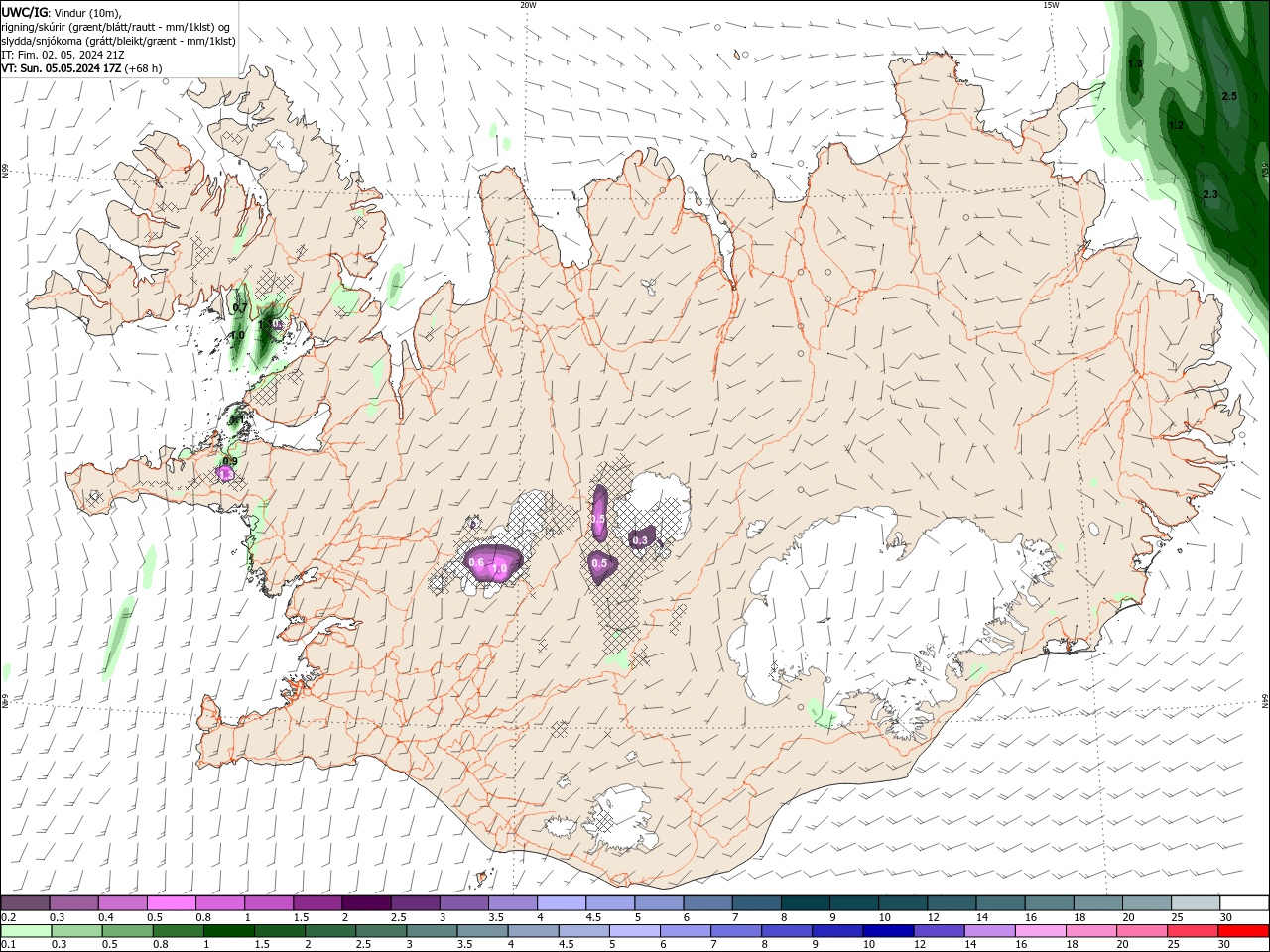Click the coral red 25 rain legend swatch
This screenshot has width=1270, height=952.
1193,931
